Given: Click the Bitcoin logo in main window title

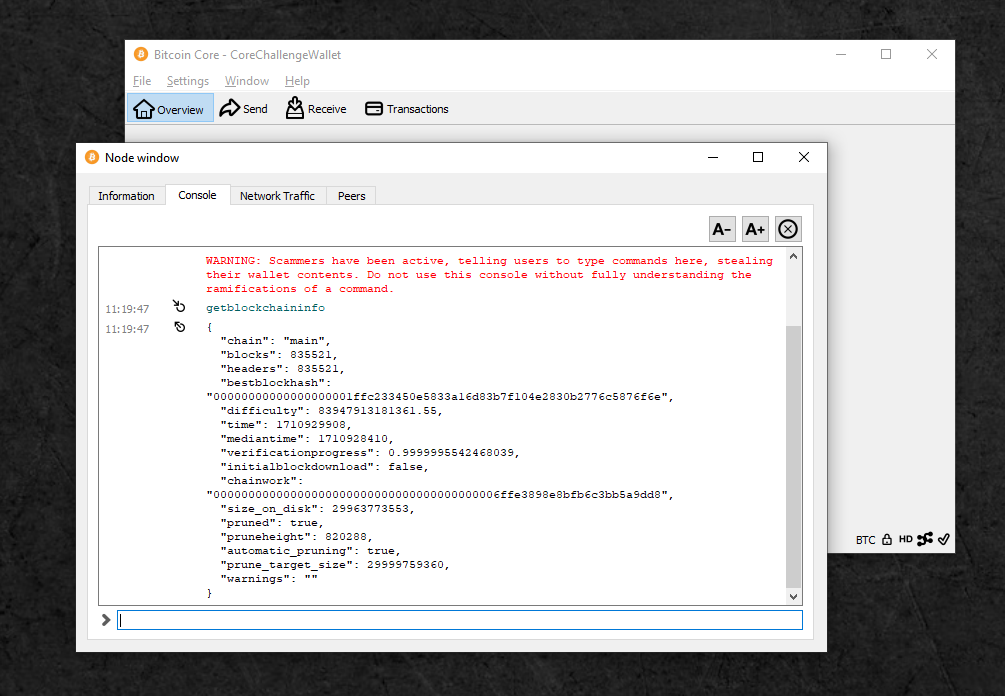Looking at the screenshot, I should click(x=140, y=54).
